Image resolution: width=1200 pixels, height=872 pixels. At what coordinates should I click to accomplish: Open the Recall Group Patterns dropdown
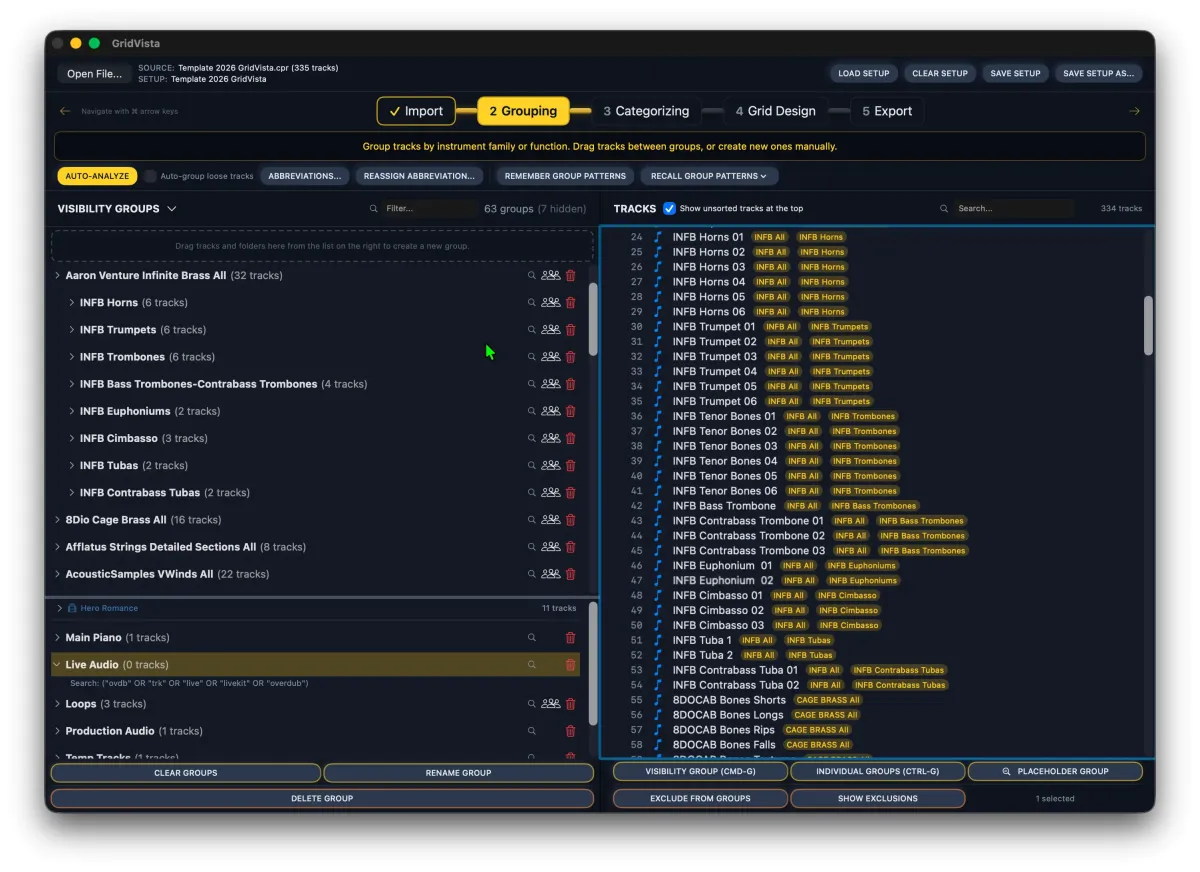point(709,176)
